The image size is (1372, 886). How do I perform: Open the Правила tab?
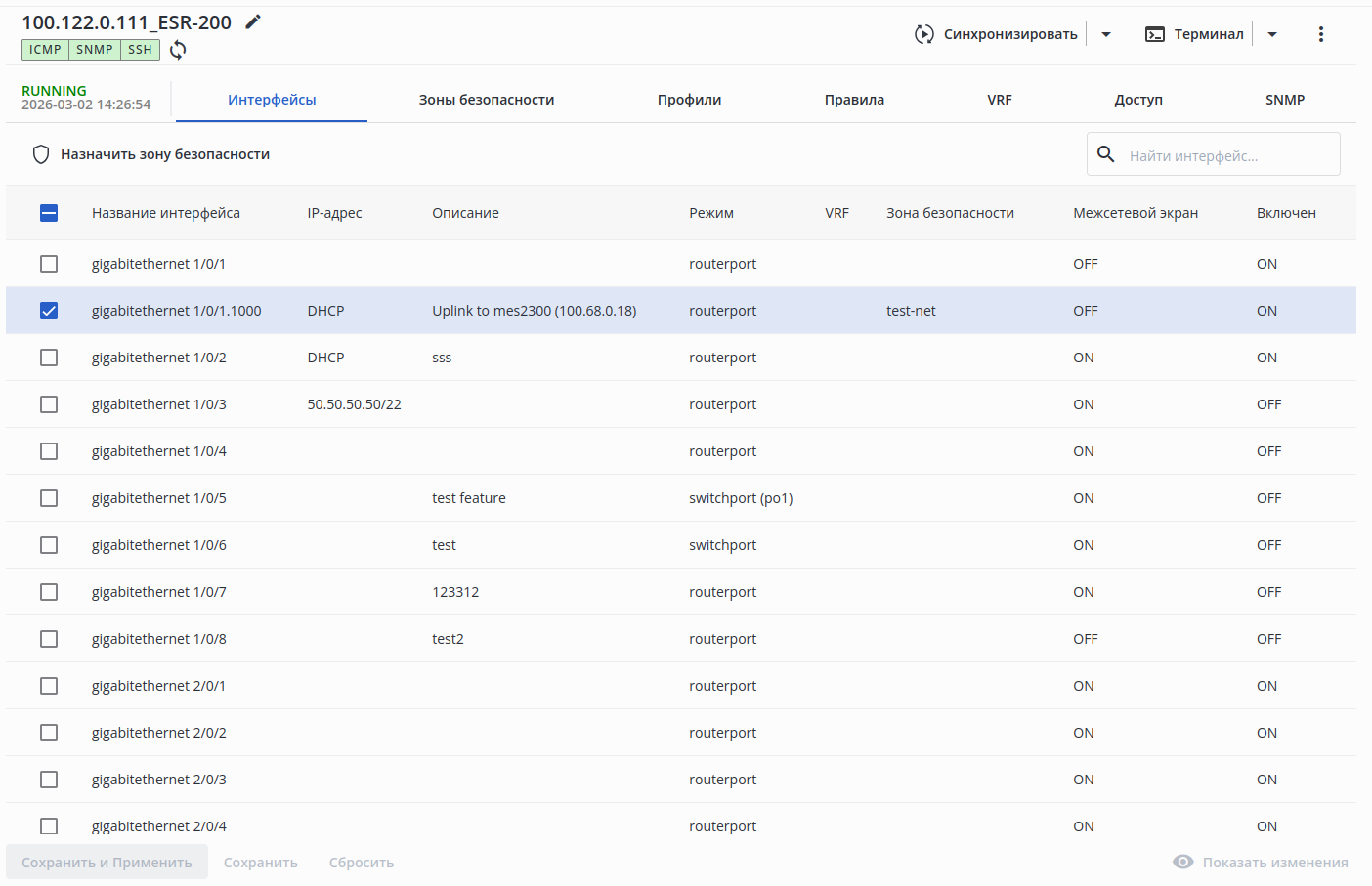[x=854, y=100]
